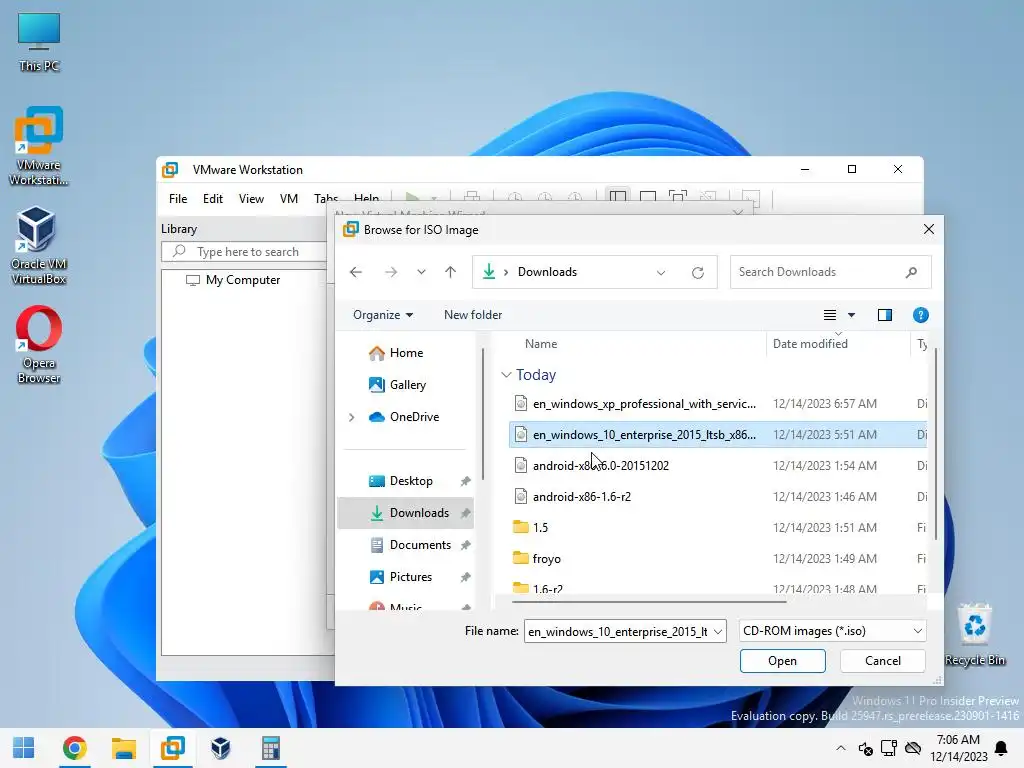Open the notifications bell

coord(1000,748)
